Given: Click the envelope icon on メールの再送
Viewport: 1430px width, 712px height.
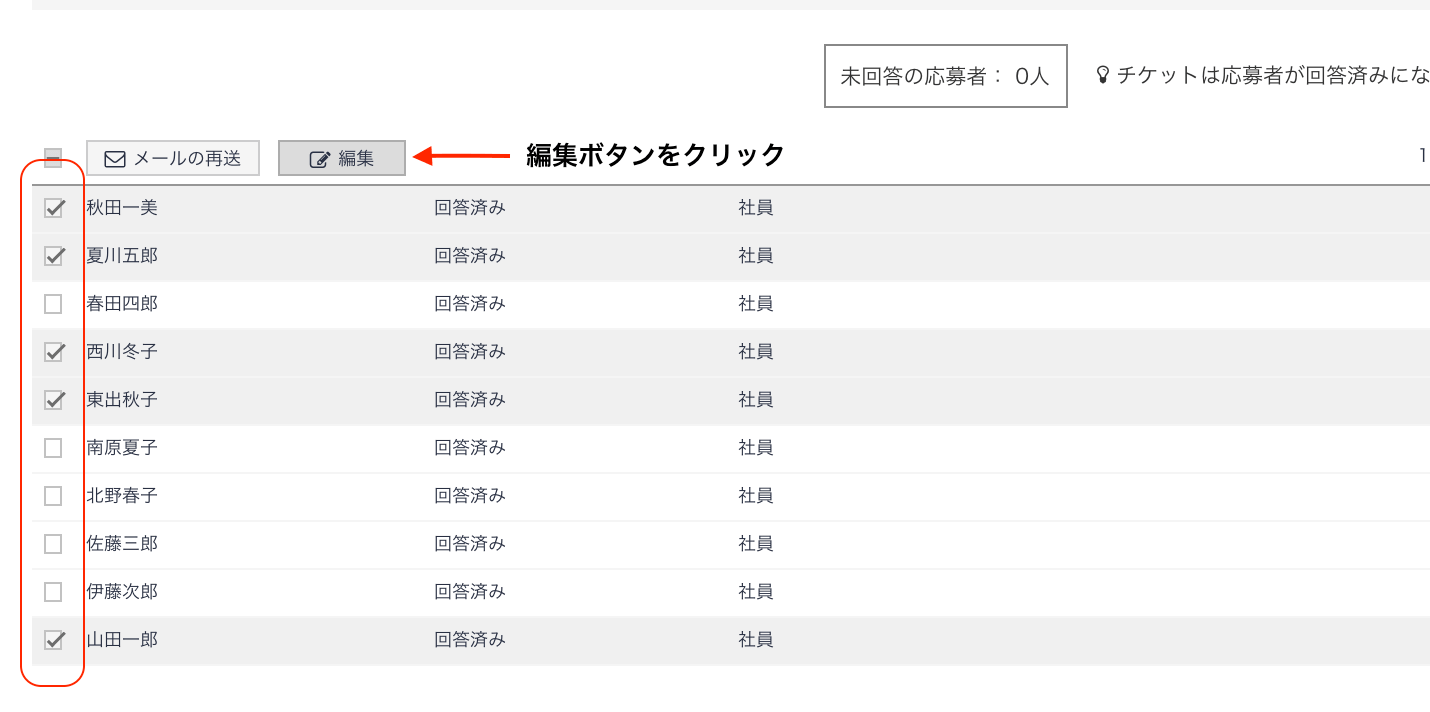Looking at the screenshot, I should tap(115, 159).
